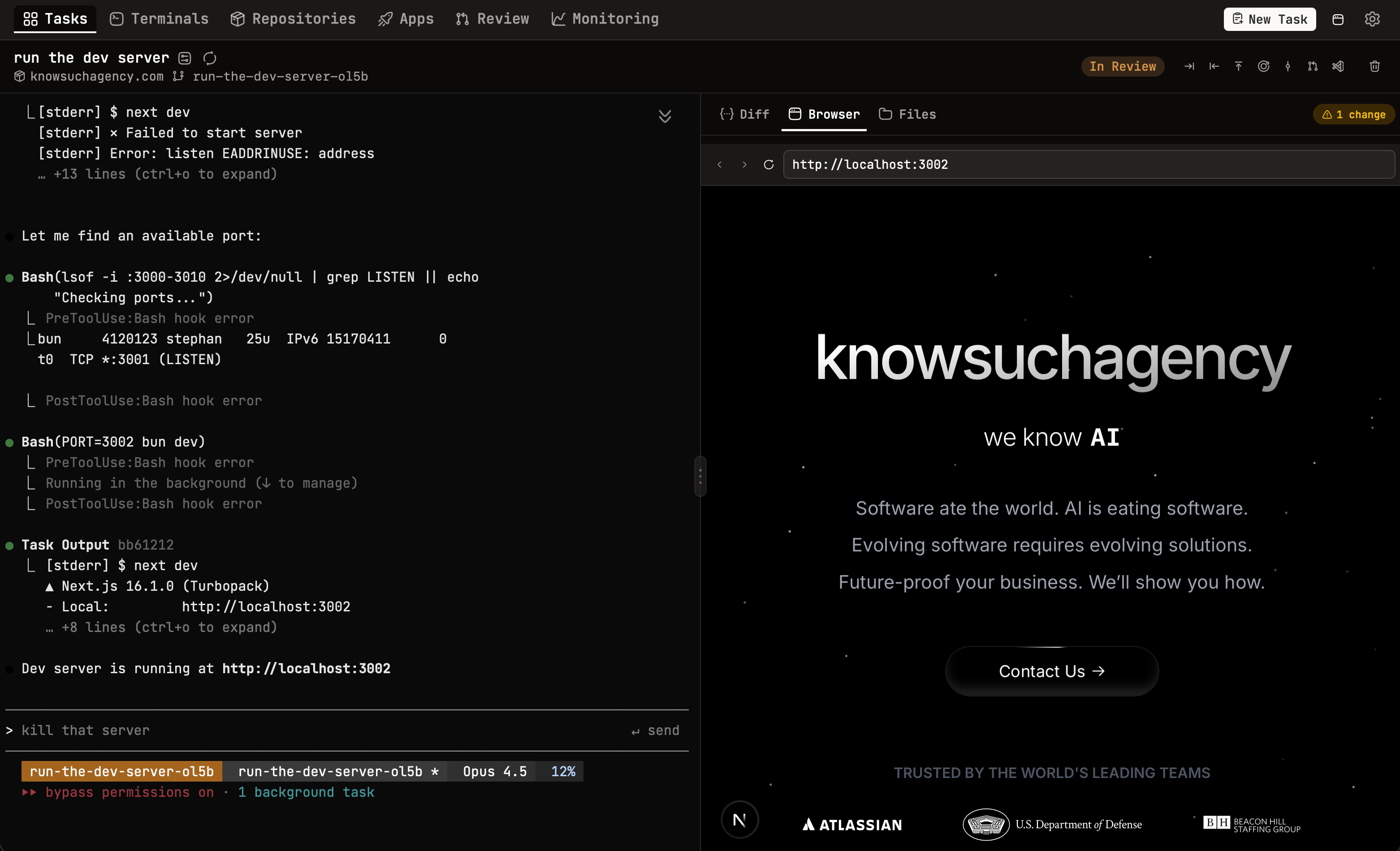The image size is (1400, 851).
Task: Click the run-the-dev-server-ol5b branch name in header
Action: [280, 76]
